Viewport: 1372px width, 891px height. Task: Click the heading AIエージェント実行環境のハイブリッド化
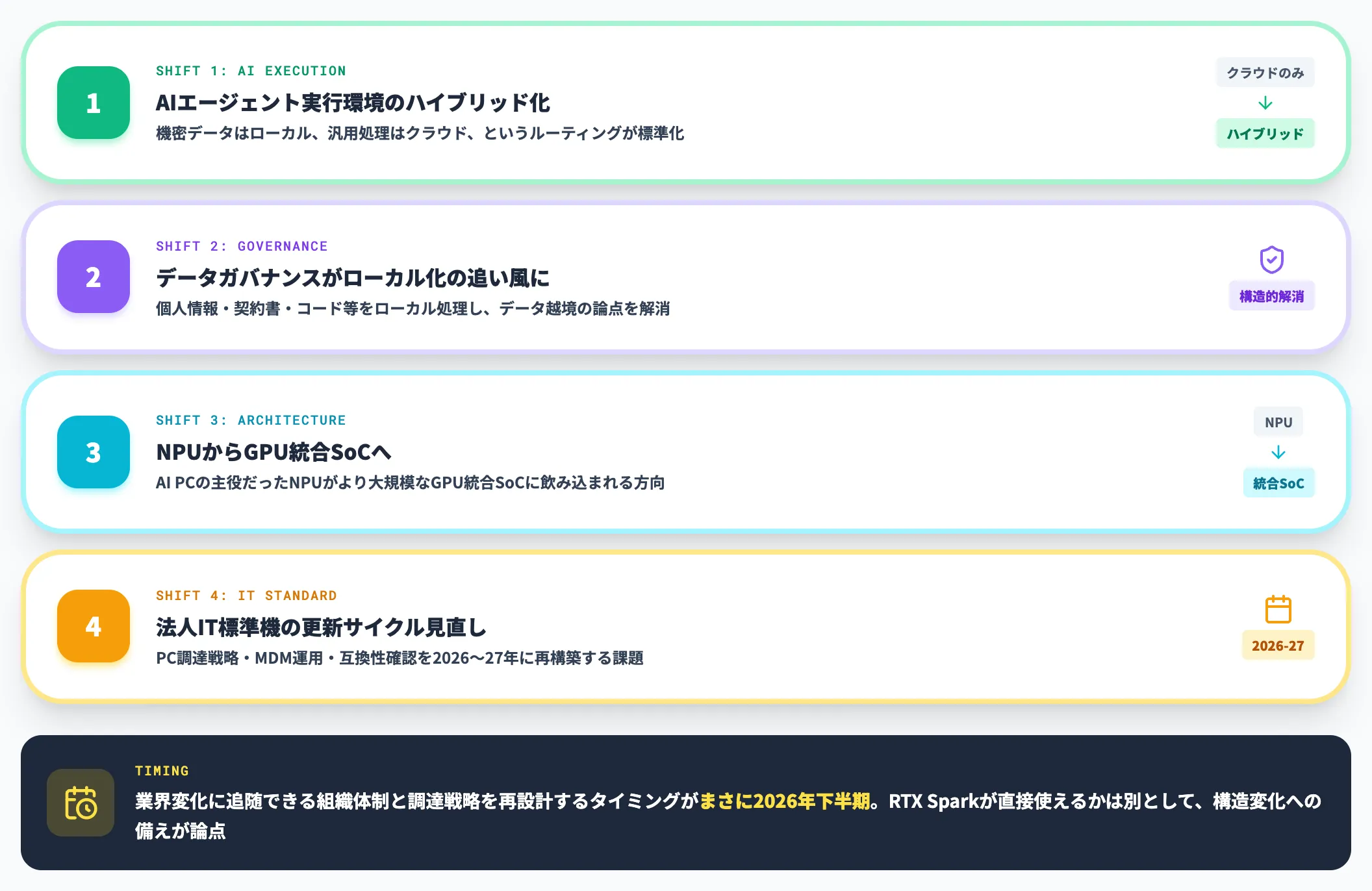point(353,103)
